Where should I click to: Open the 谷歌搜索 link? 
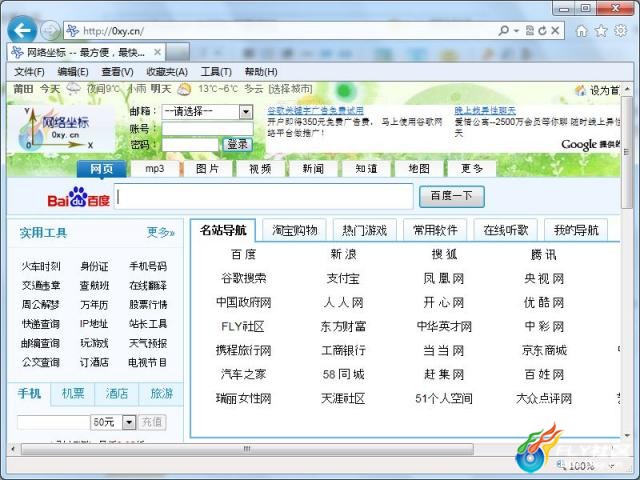[244, 278]
